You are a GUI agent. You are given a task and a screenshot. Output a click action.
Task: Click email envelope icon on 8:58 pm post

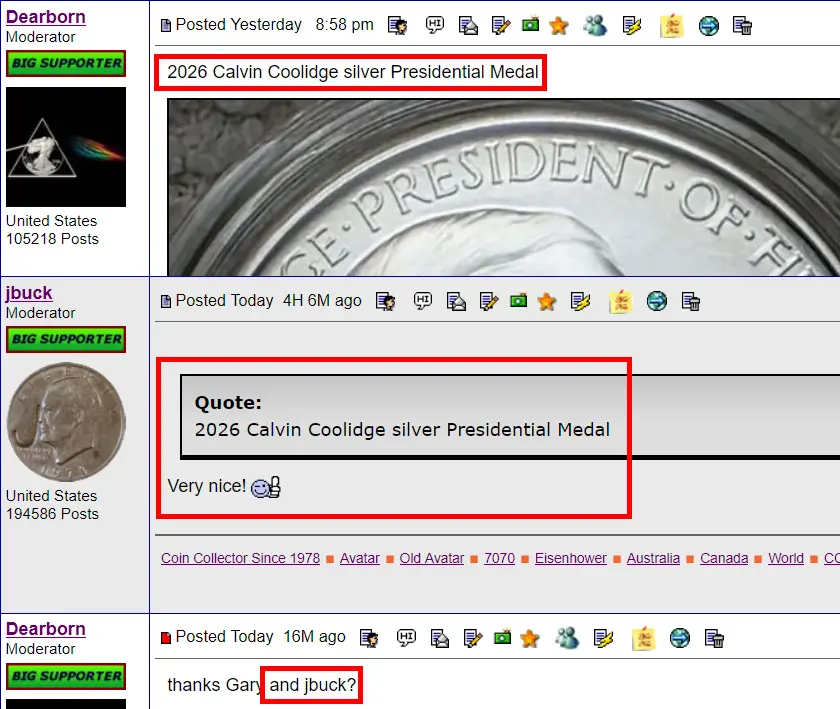[468, 25]
